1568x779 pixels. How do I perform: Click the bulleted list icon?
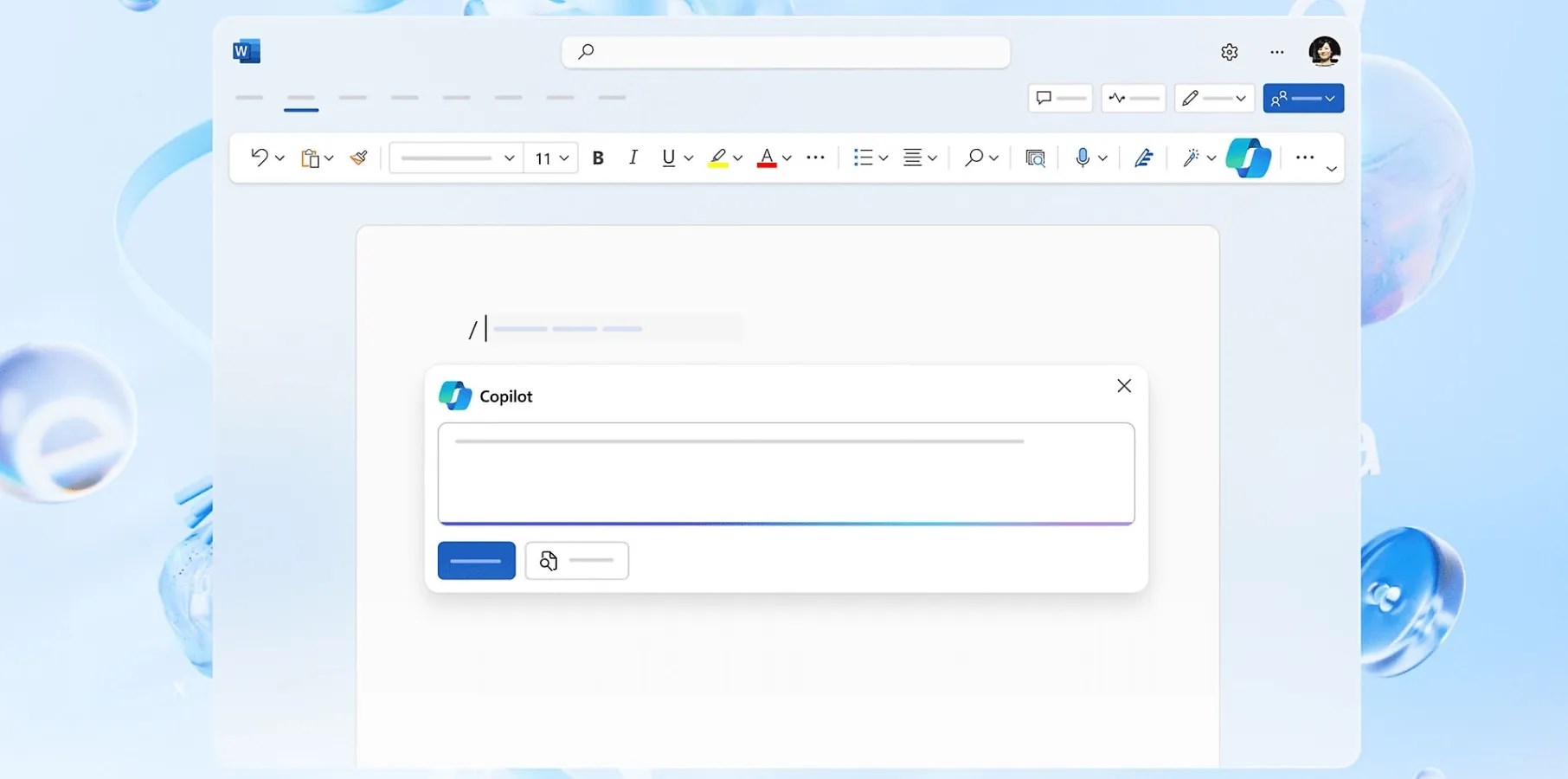[x=863, y=158]
